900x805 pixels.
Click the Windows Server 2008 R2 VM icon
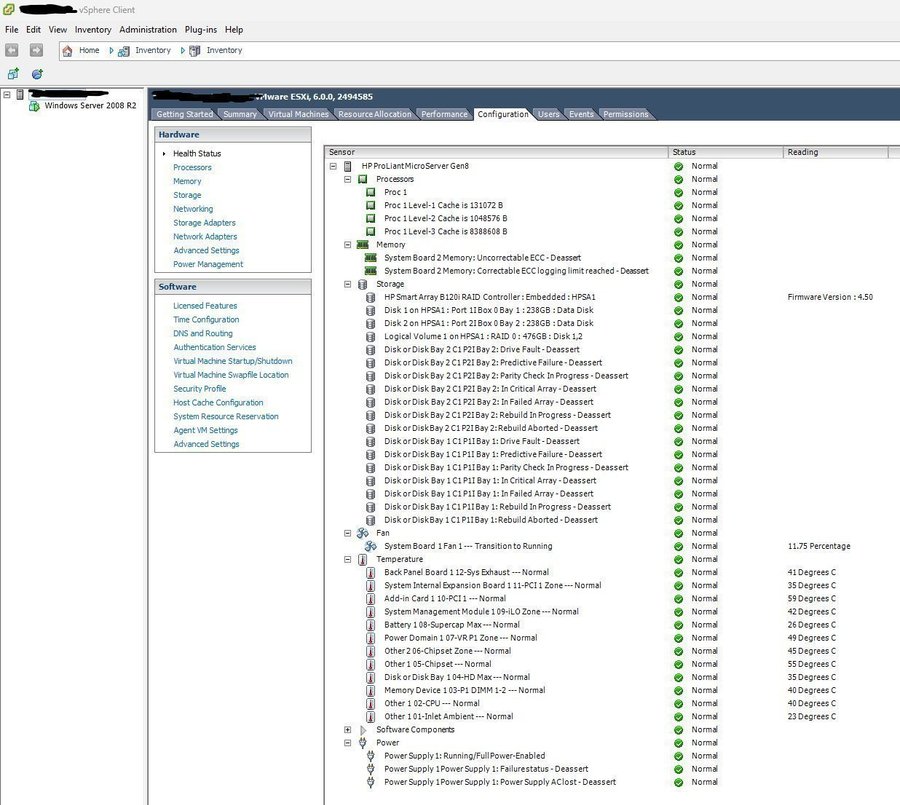point(35,106)
